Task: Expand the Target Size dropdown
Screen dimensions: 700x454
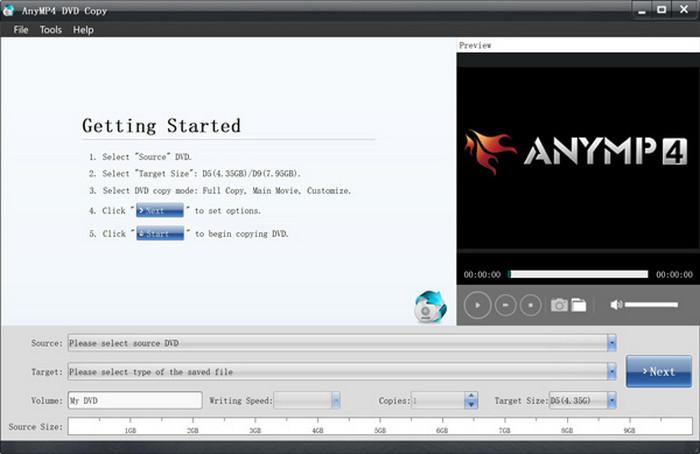Action: [610, 401]
